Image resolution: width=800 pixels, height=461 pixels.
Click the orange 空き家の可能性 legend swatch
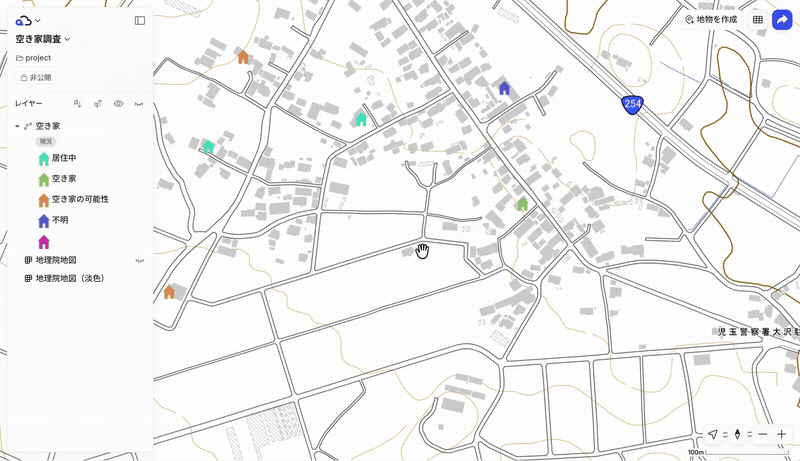click(x=44, y=200)
